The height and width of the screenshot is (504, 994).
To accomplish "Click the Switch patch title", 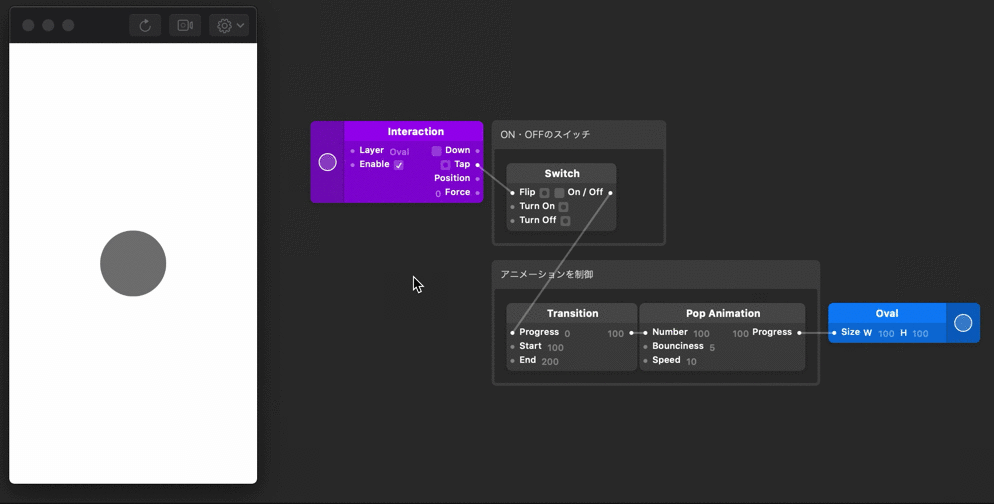I will [562, 173].
